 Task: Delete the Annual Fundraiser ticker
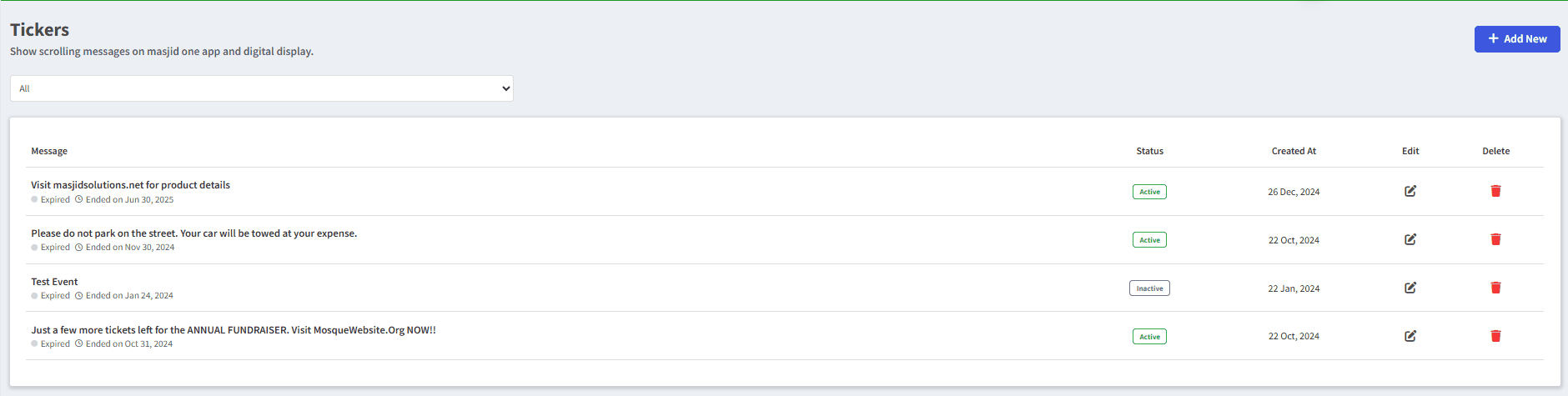click(1495, 336)
